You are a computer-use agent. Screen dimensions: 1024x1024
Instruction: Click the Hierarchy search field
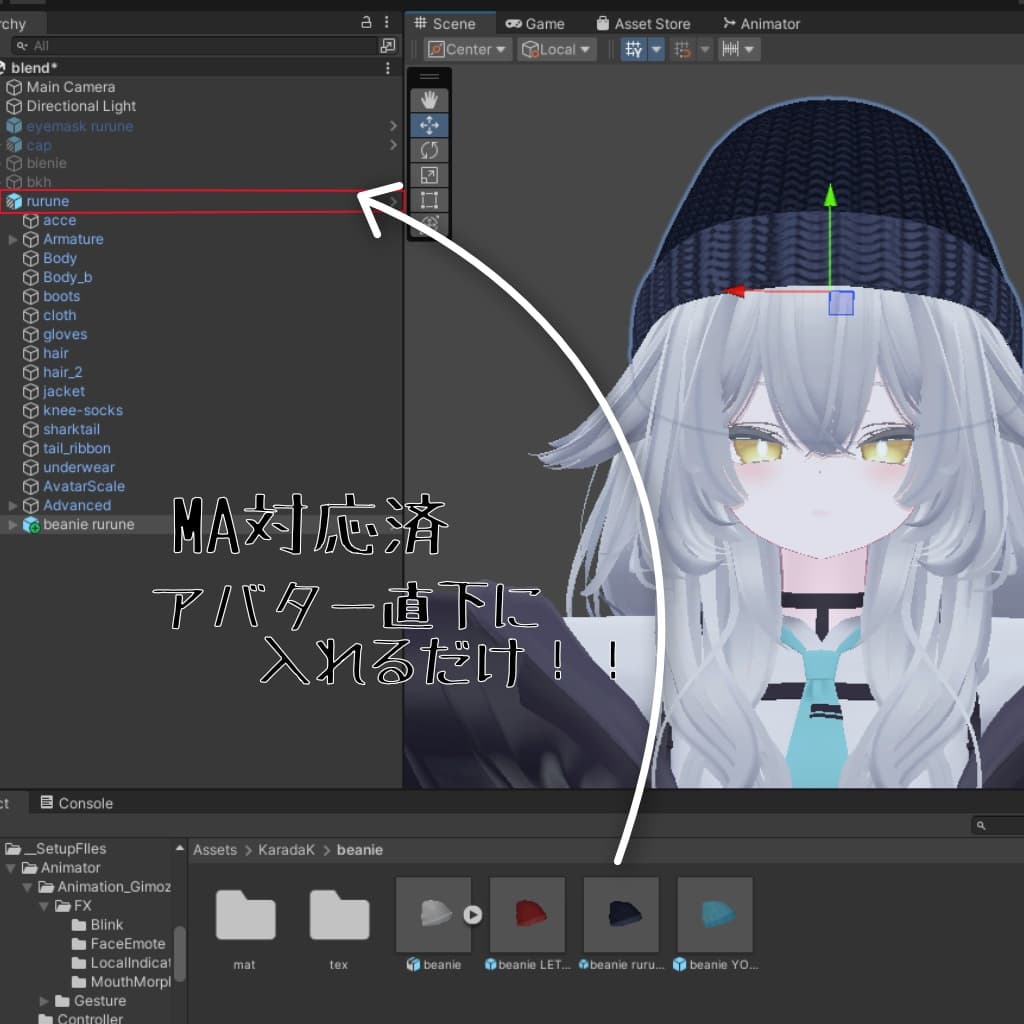(194, 46)
